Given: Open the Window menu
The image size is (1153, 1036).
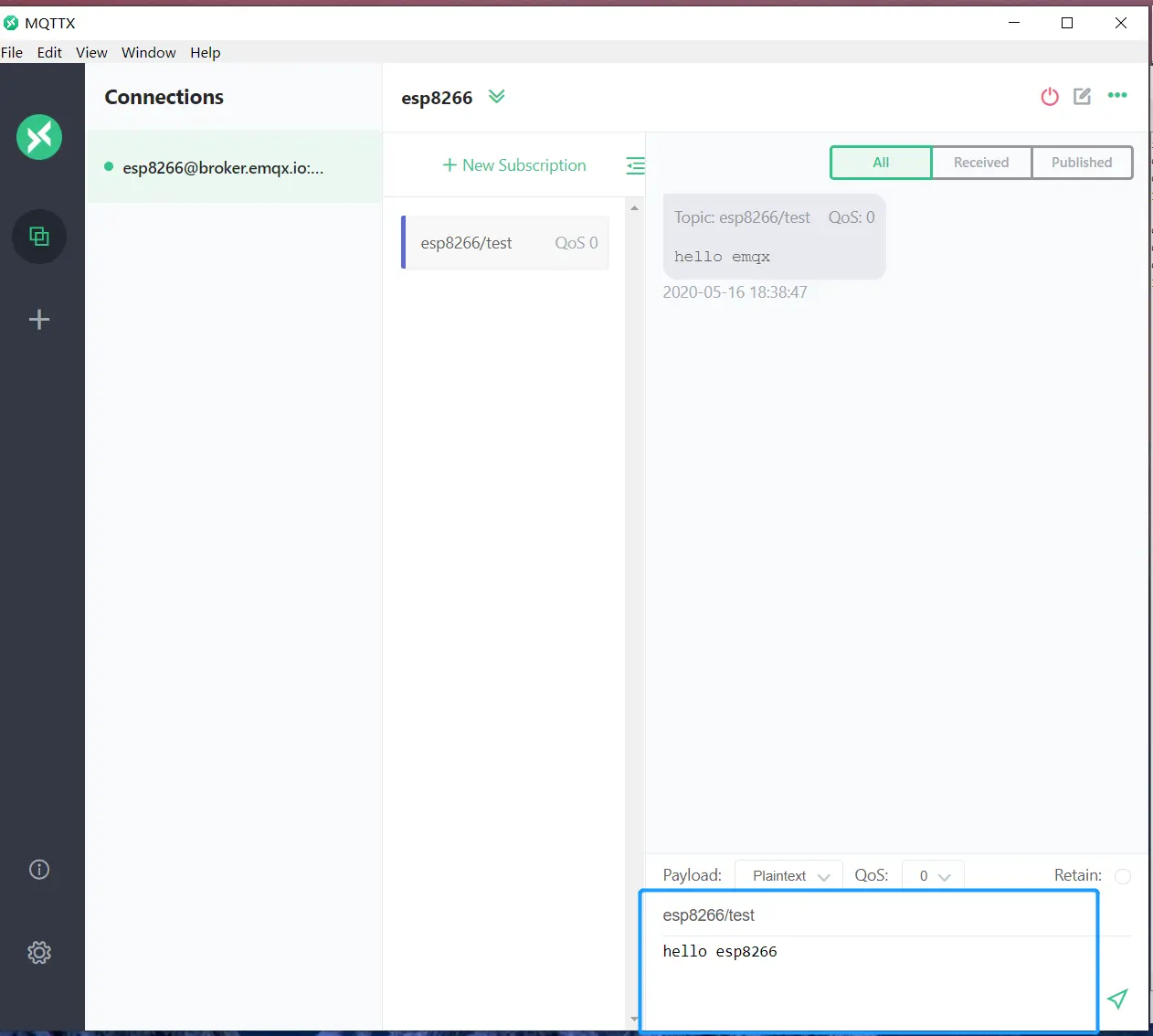Looking at the screenshot, I should 148,53.
